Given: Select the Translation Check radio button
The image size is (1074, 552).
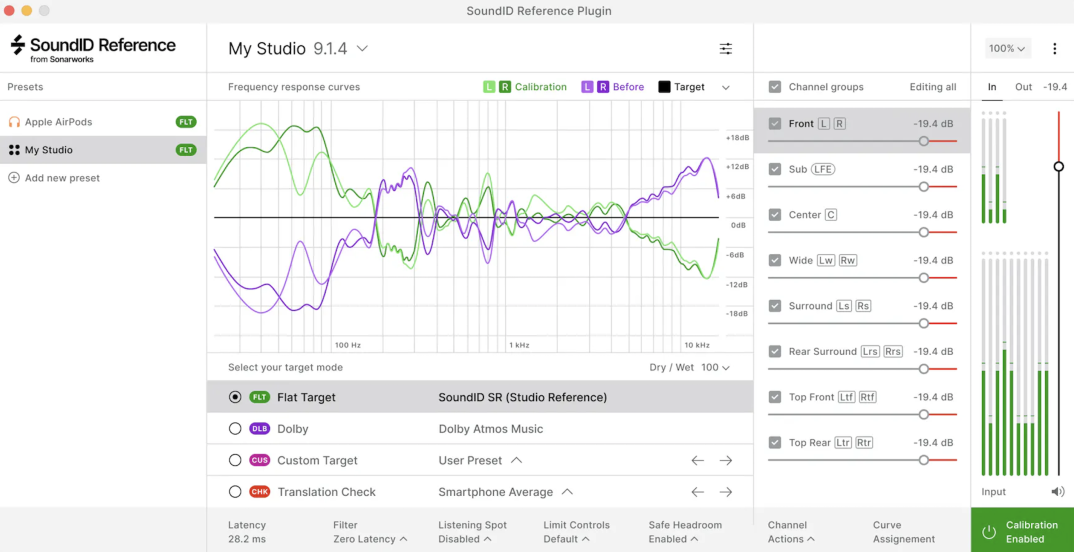Looking at the screenshot, I should click(235, 492).
